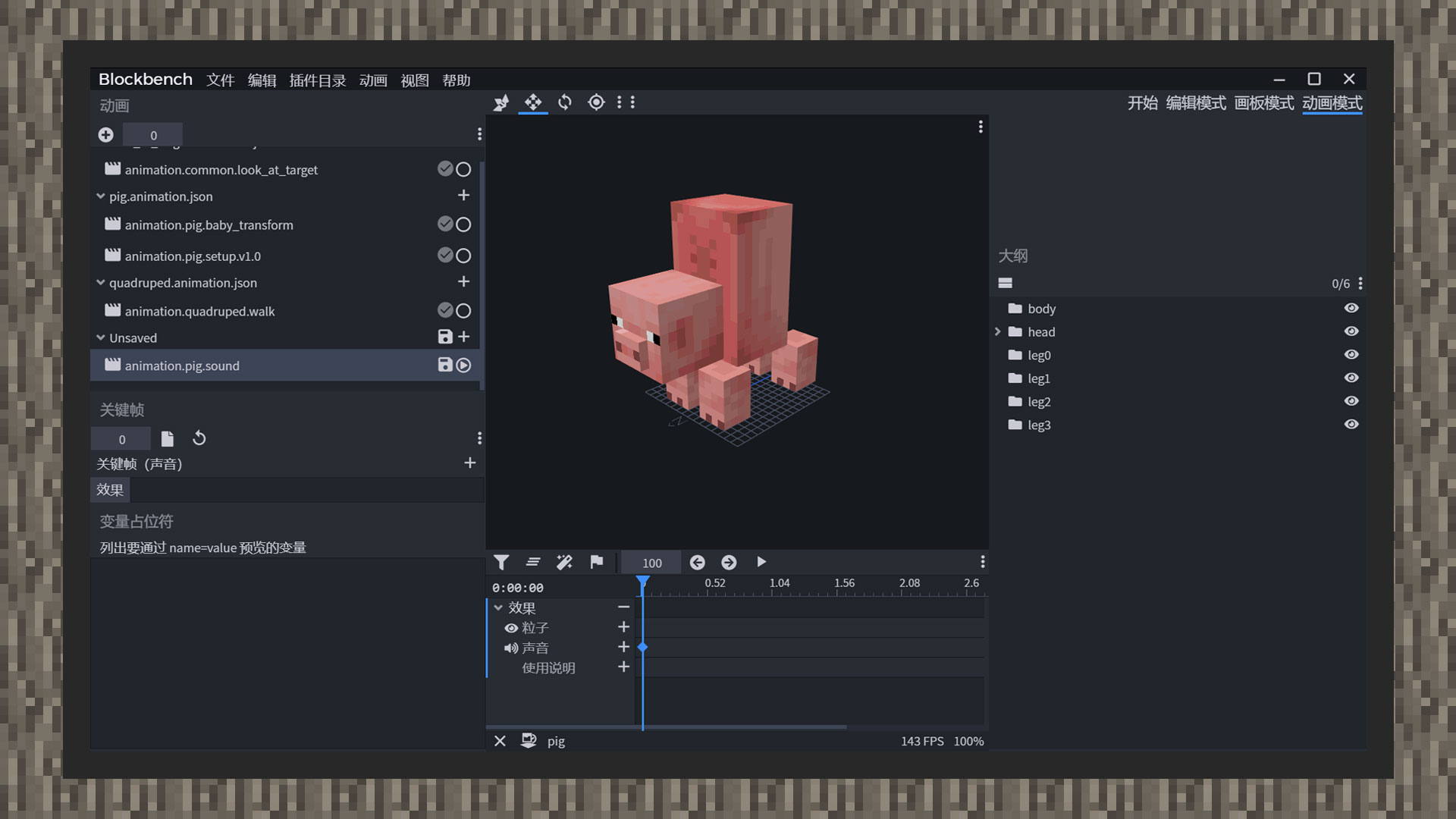This screenshot has width=1456, height=819.
Task: Collapse the pig.animation.json file
Action: 101,196
